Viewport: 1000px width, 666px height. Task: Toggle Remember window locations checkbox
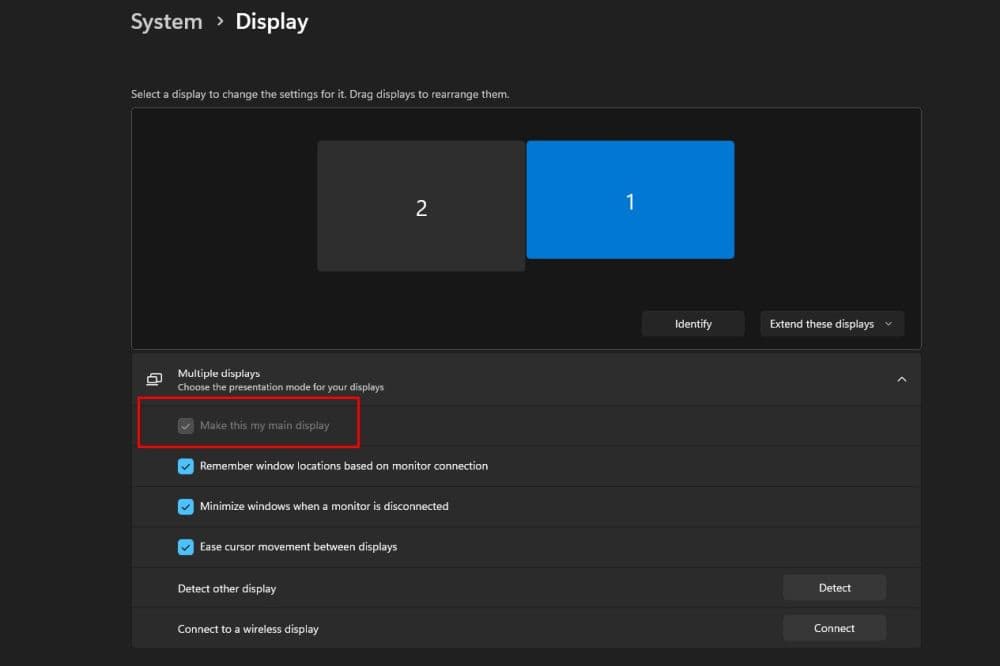[x=185, y=466]
